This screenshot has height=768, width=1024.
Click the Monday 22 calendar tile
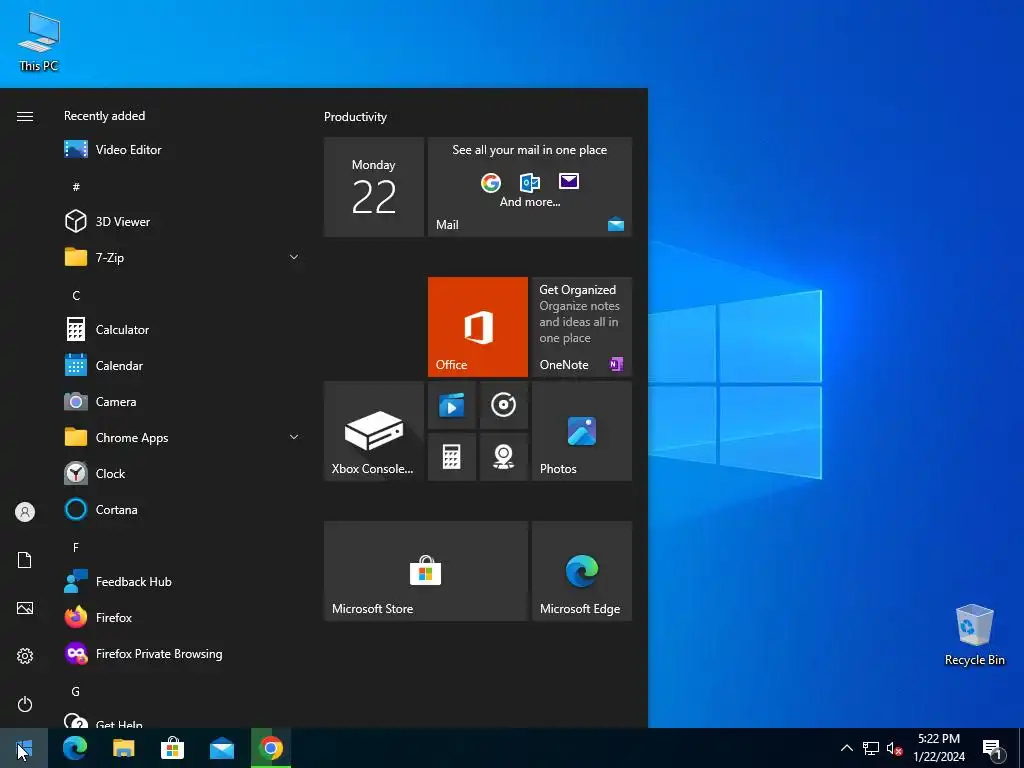pos(374,187)
